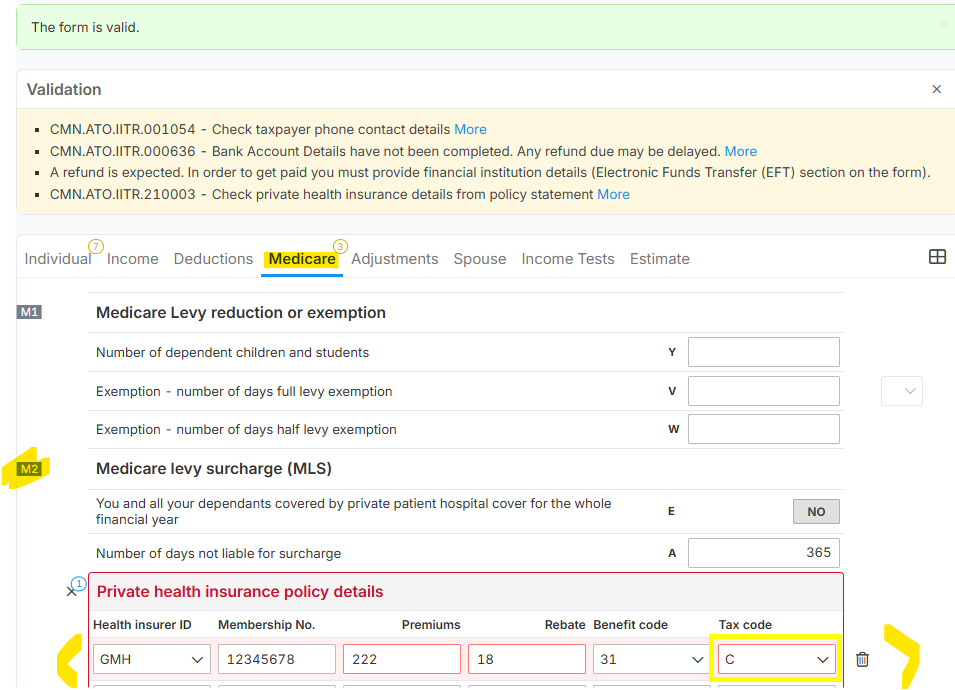Go to the Adjustments tab
The width and height of the screenshot is (955, 690).
coord(395,259)
